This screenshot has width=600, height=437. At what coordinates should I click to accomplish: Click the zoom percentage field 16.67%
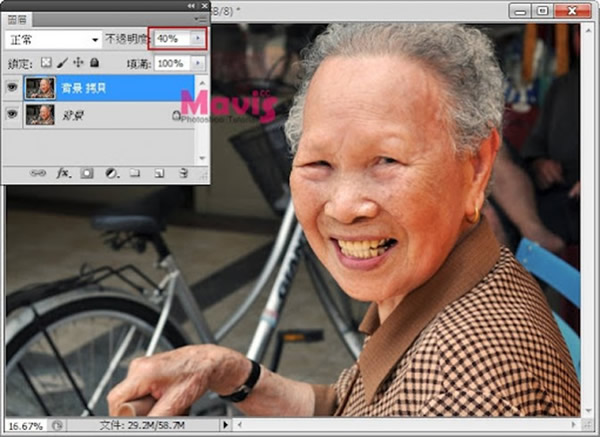click(24, 425)
